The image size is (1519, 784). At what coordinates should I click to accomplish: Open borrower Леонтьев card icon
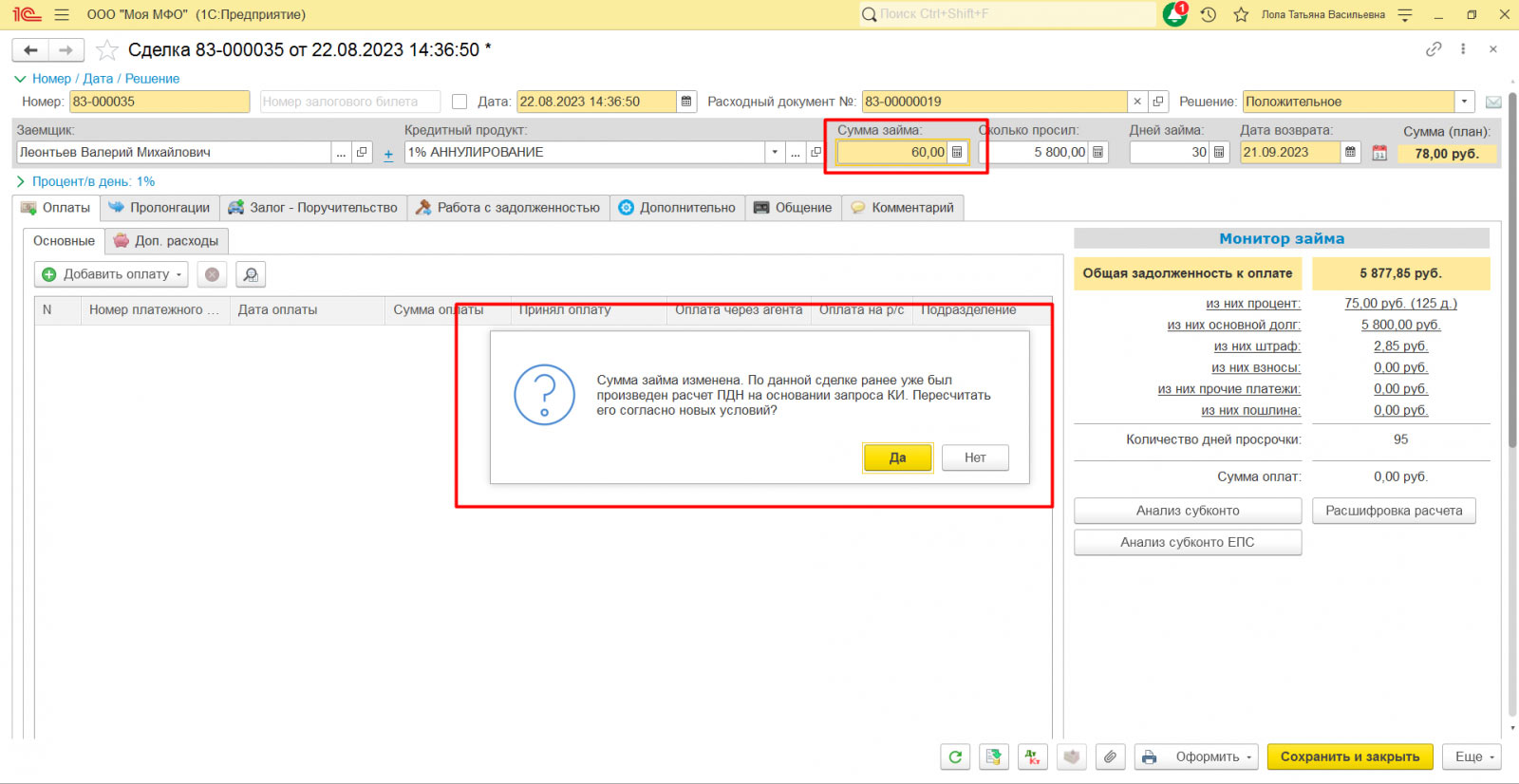click(362, 152)
